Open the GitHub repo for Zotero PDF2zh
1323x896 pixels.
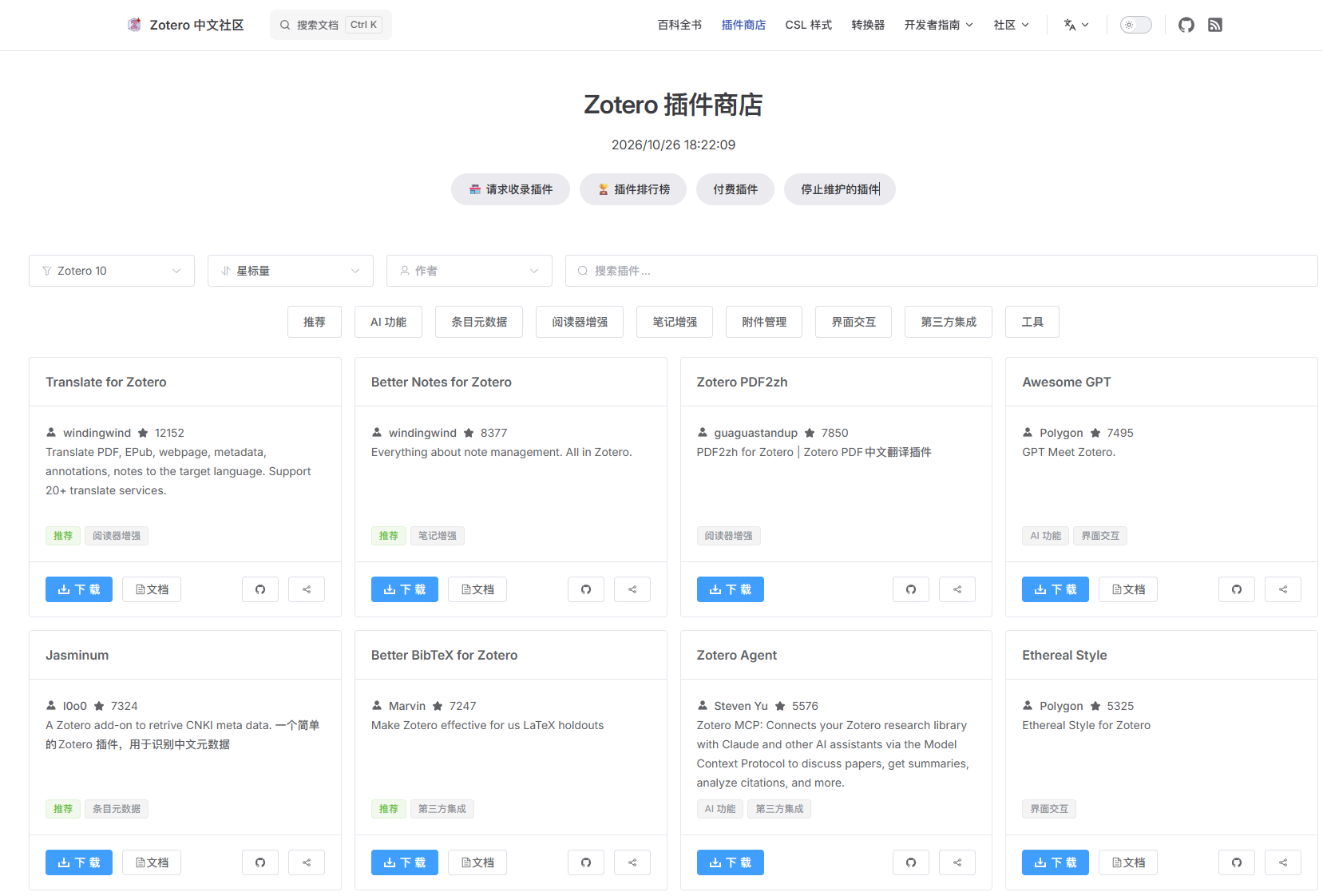coord(911,589)
